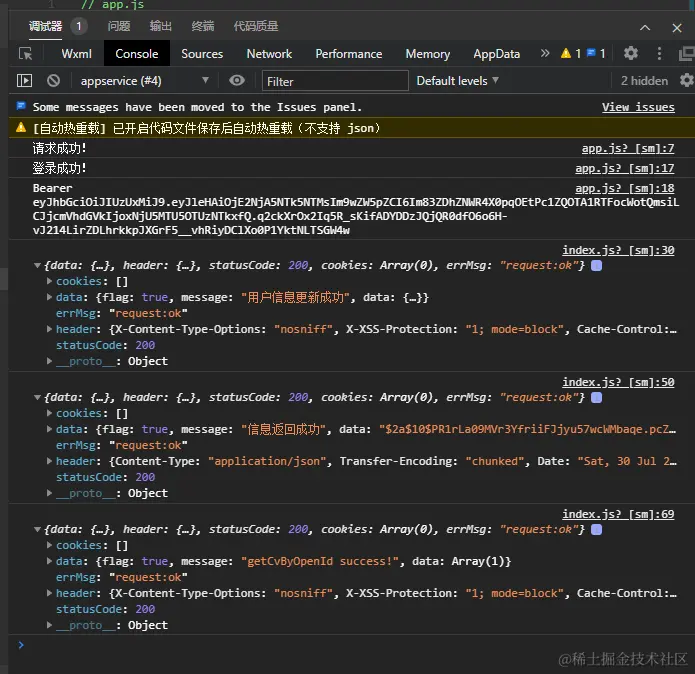Switch to the 代码质量 tab

point(256,26)
